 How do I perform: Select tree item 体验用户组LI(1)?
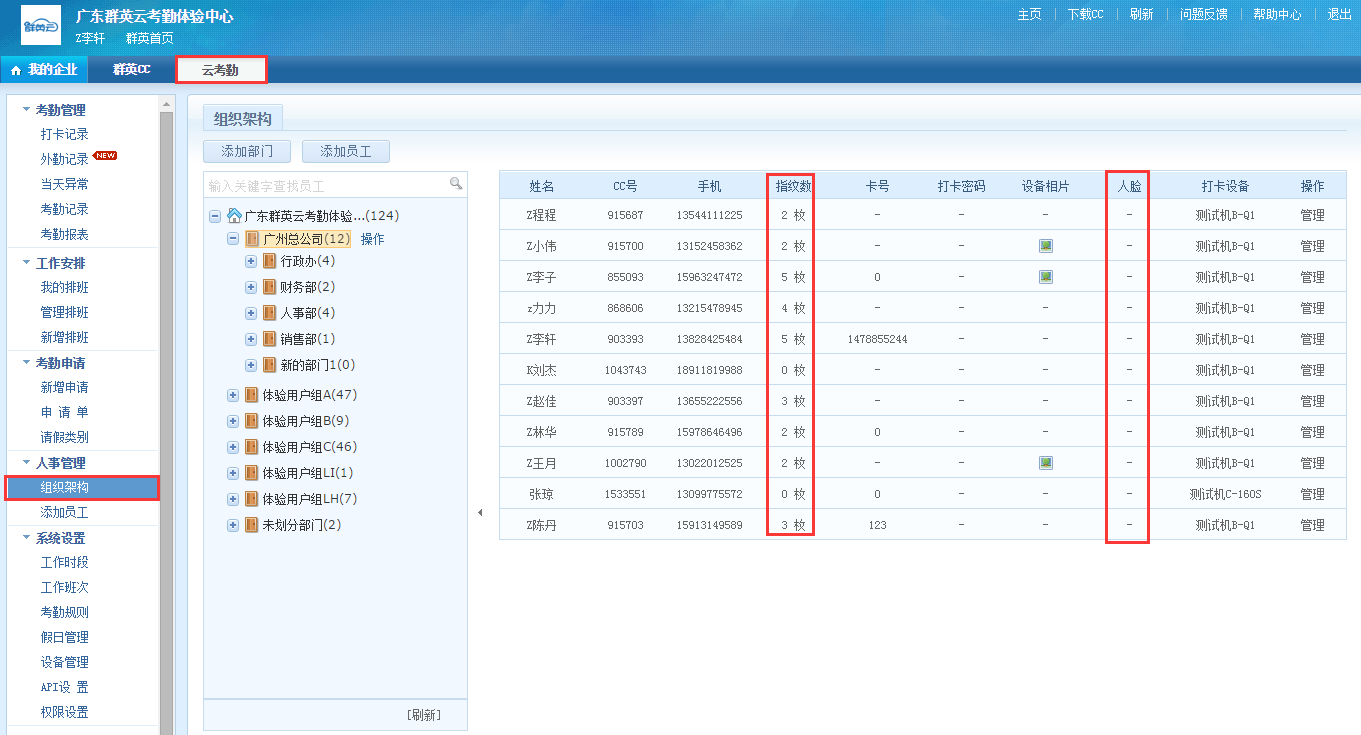pyautogui.click(x=308, y=473)
